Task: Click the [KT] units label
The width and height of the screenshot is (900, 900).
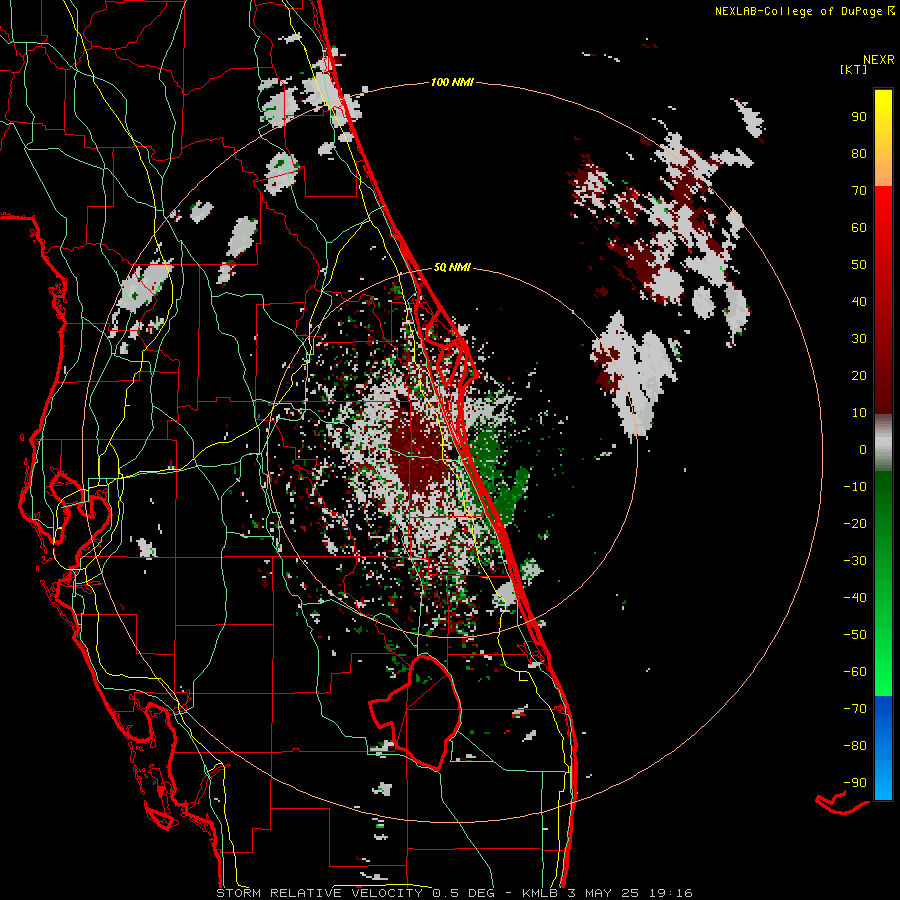Action: pyautogui.click(x=853, y=69)
